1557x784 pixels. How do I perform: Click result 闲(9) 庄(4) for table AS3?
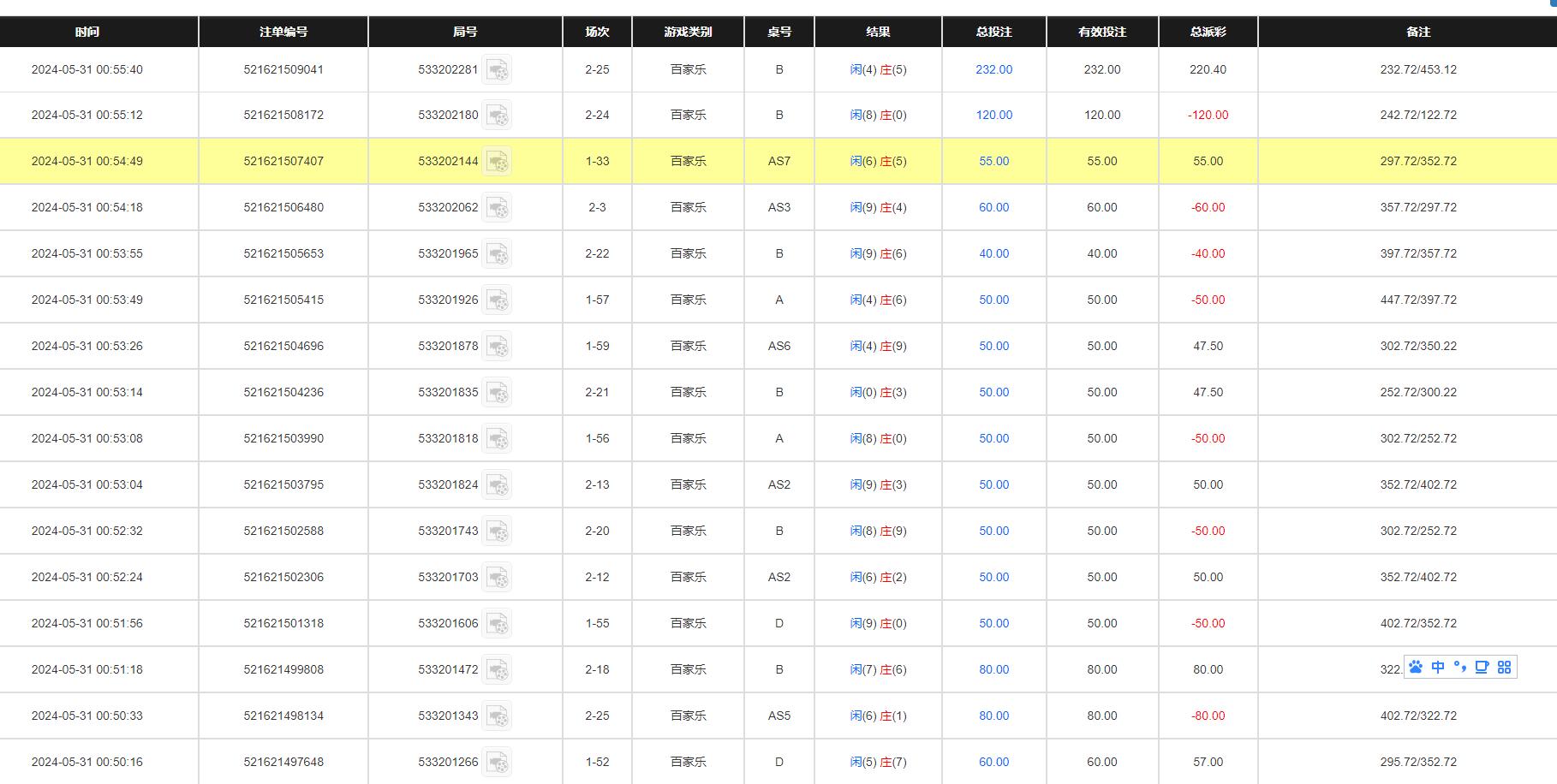click(878, 207)
